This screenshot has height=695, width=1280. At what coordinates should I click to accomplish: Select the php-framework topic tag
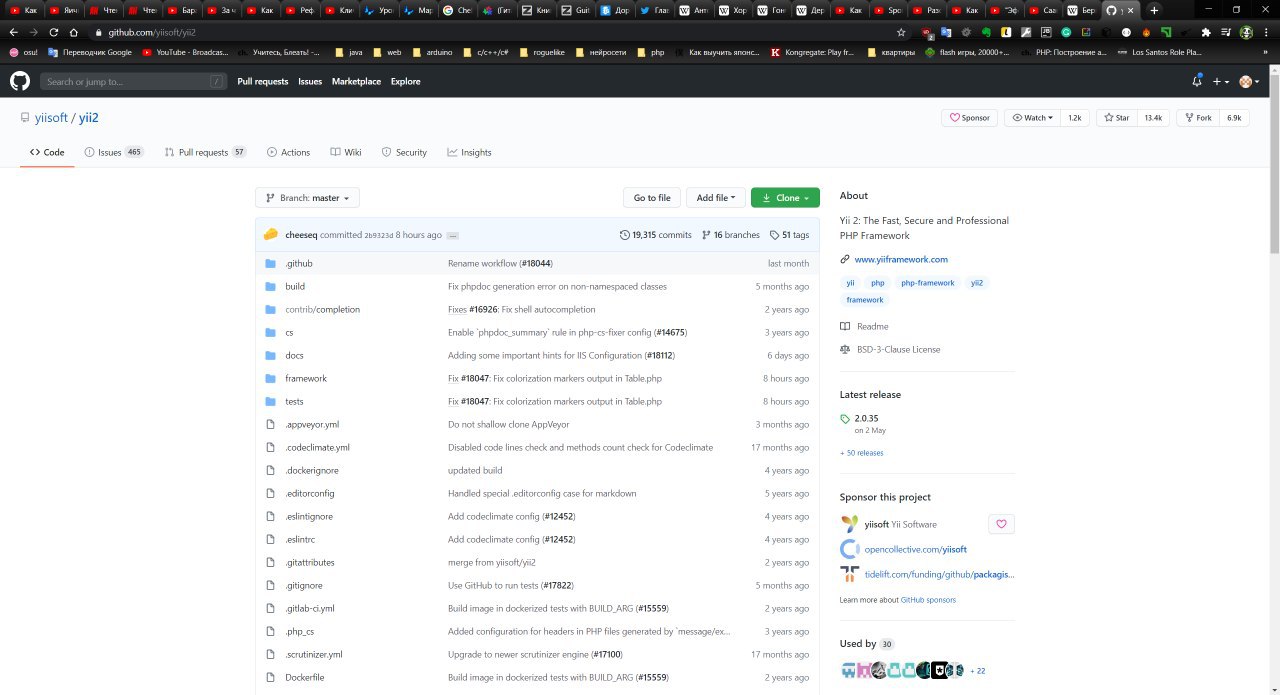(927, 283)
